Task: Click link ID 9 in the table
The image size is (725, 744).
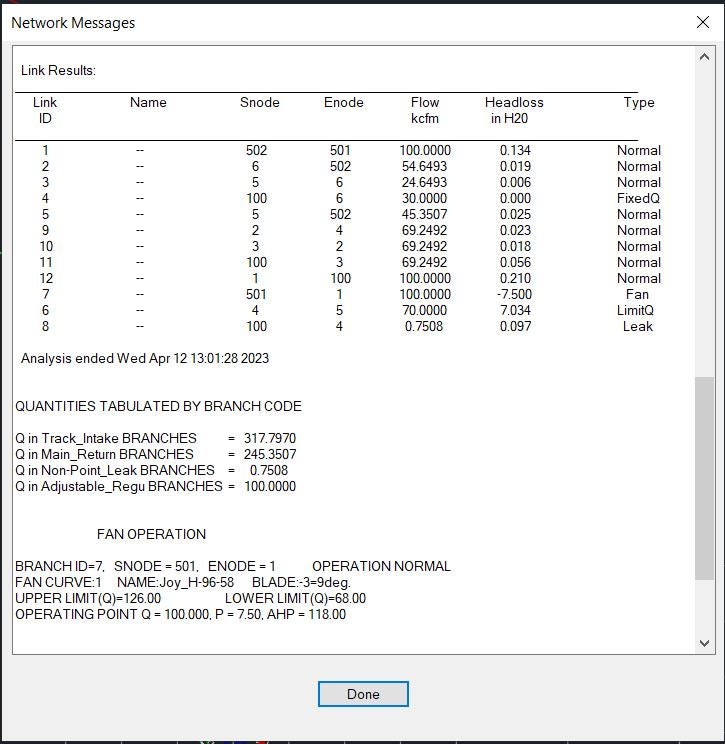Action: [x=46, y=231]
